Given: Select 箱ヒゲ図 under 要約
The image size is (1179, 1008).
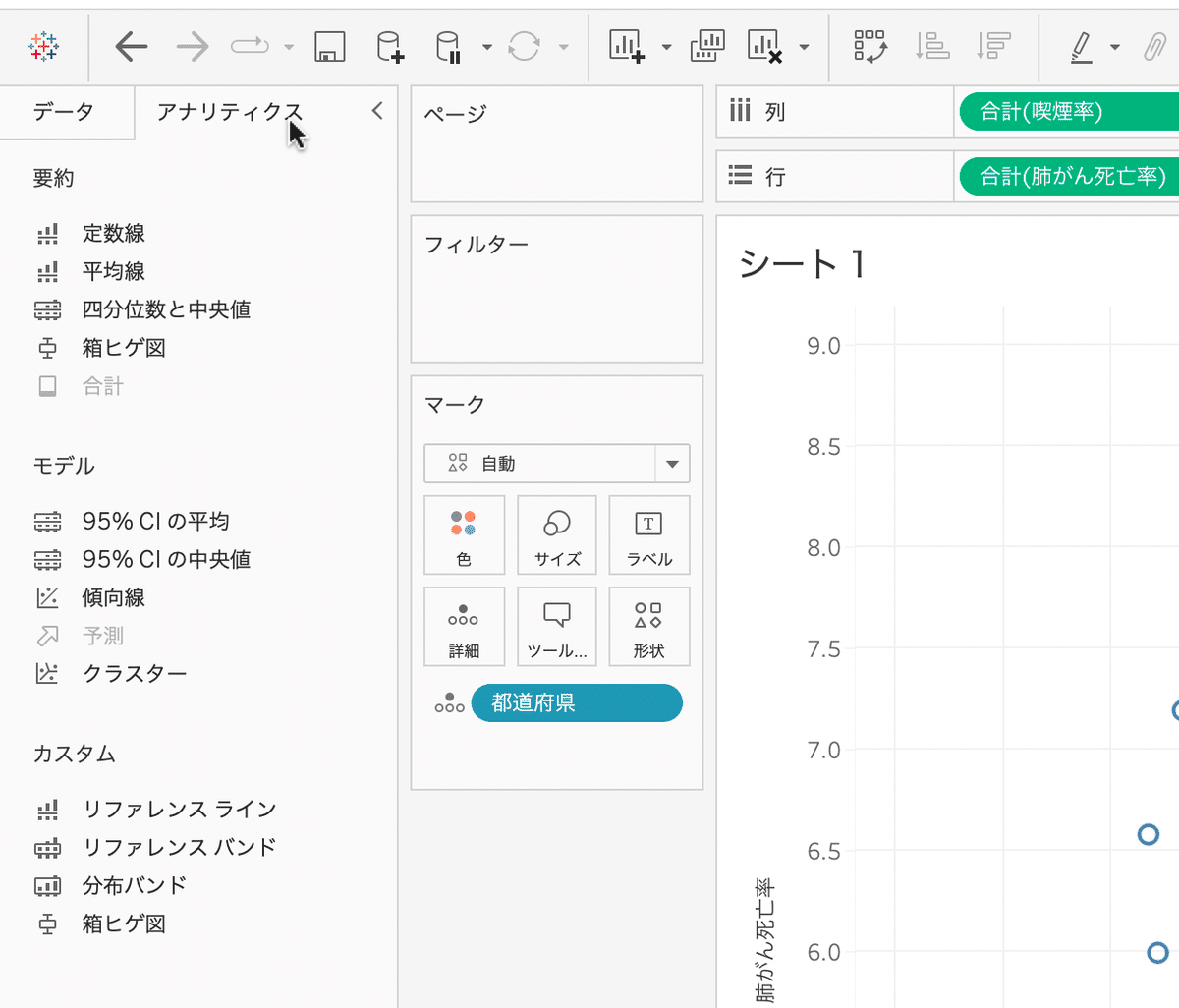Looking at the screenshot, I should (x=124, y=348).
